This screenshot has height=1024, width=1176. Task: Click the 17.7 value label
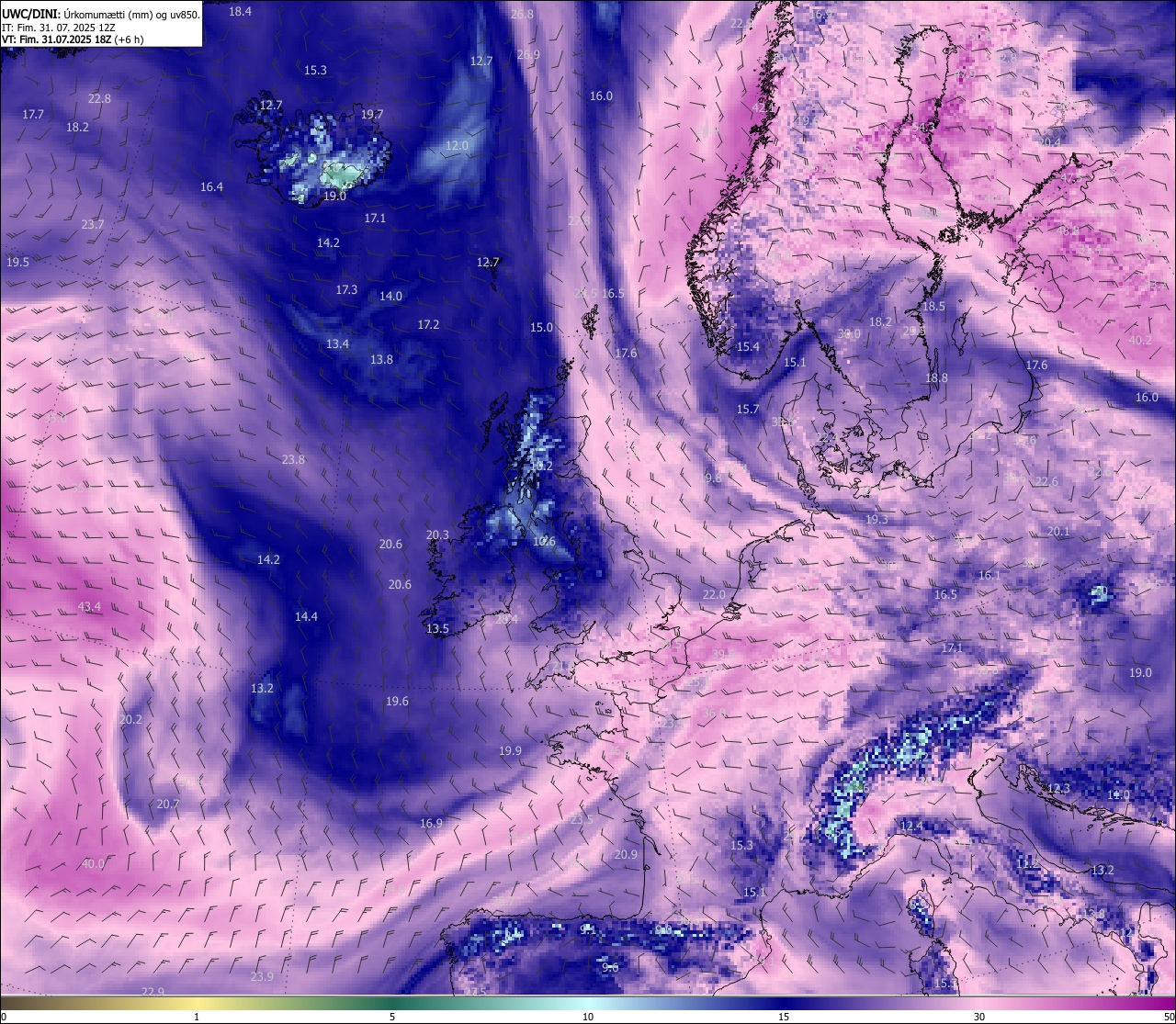pos(33,114)
